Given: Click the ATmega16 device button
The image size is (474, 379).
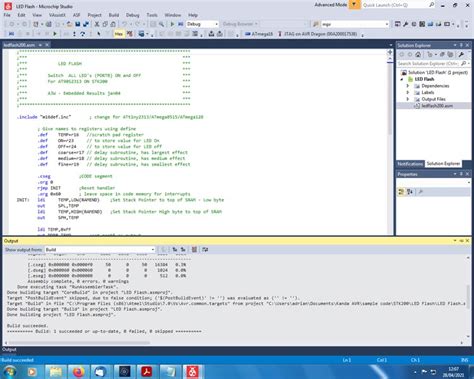Looking at the screenshot, I should point(259,34).
